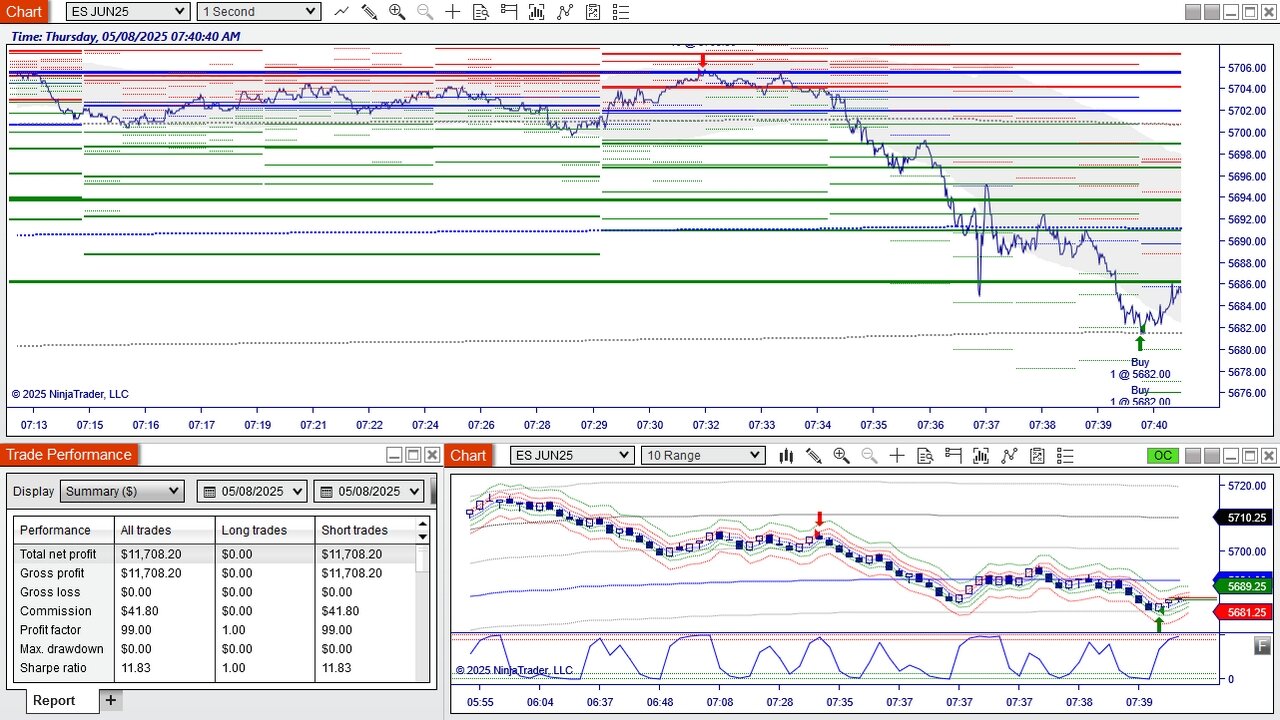Click red sell arrow on the 1 Second chart
This screenshot has height=720, width=1280.
(x=703, y=61)
